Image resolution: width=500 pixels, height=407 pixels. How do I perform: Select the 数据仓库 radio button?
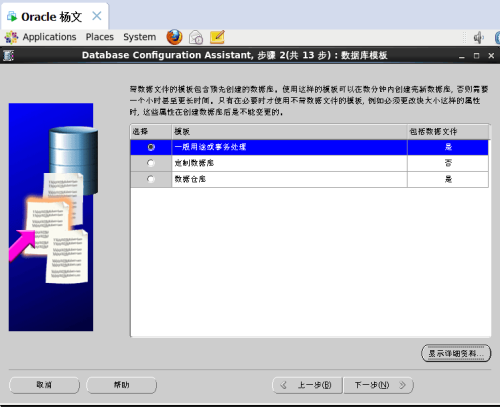point(151,179)
